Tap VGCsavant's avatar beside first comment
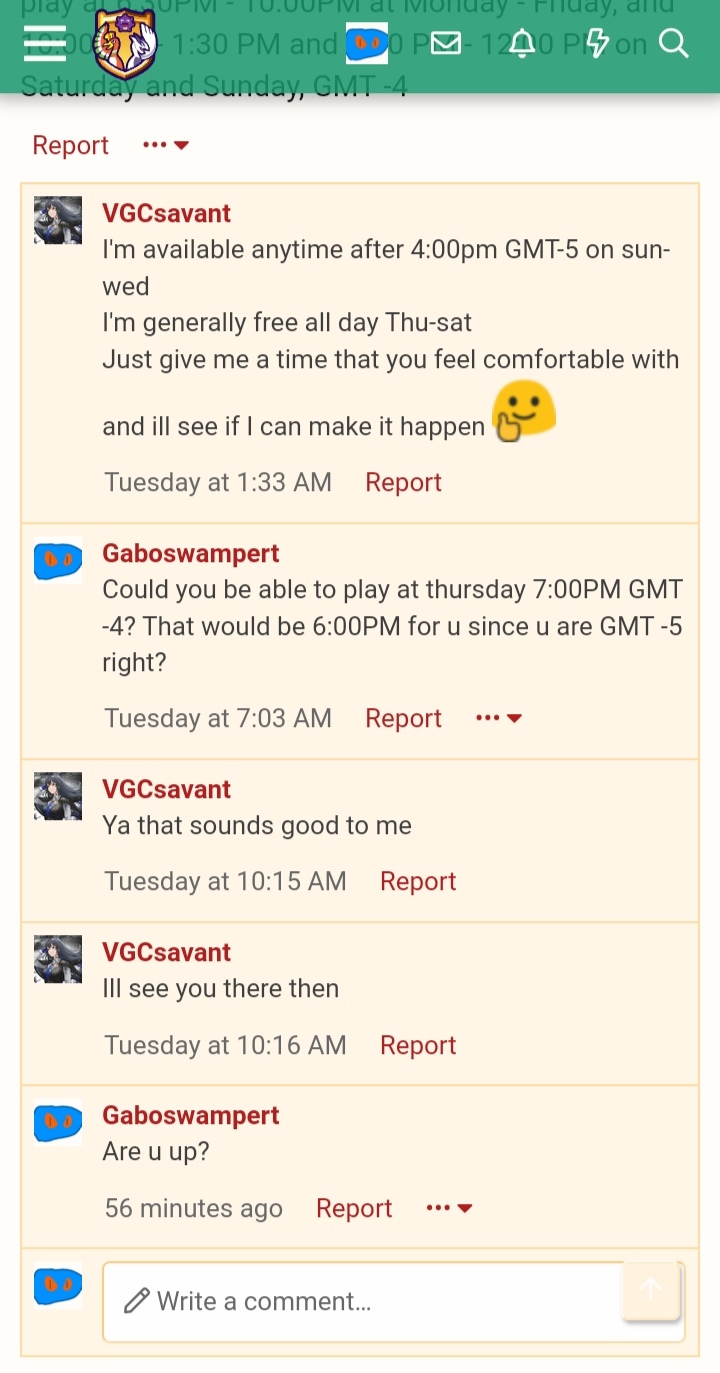Image resolution: width=720 pixels, height=1373 pixels. 58,220
